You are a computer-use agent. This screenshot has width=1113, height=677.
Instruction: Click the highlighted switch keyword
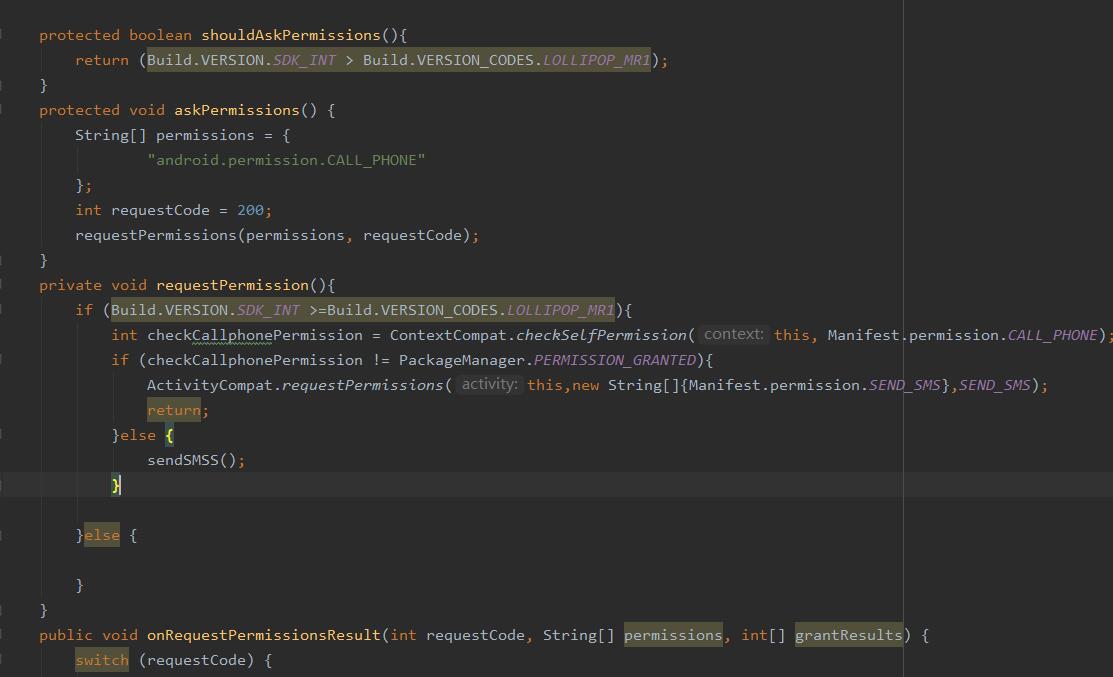[x=102, y=660]
